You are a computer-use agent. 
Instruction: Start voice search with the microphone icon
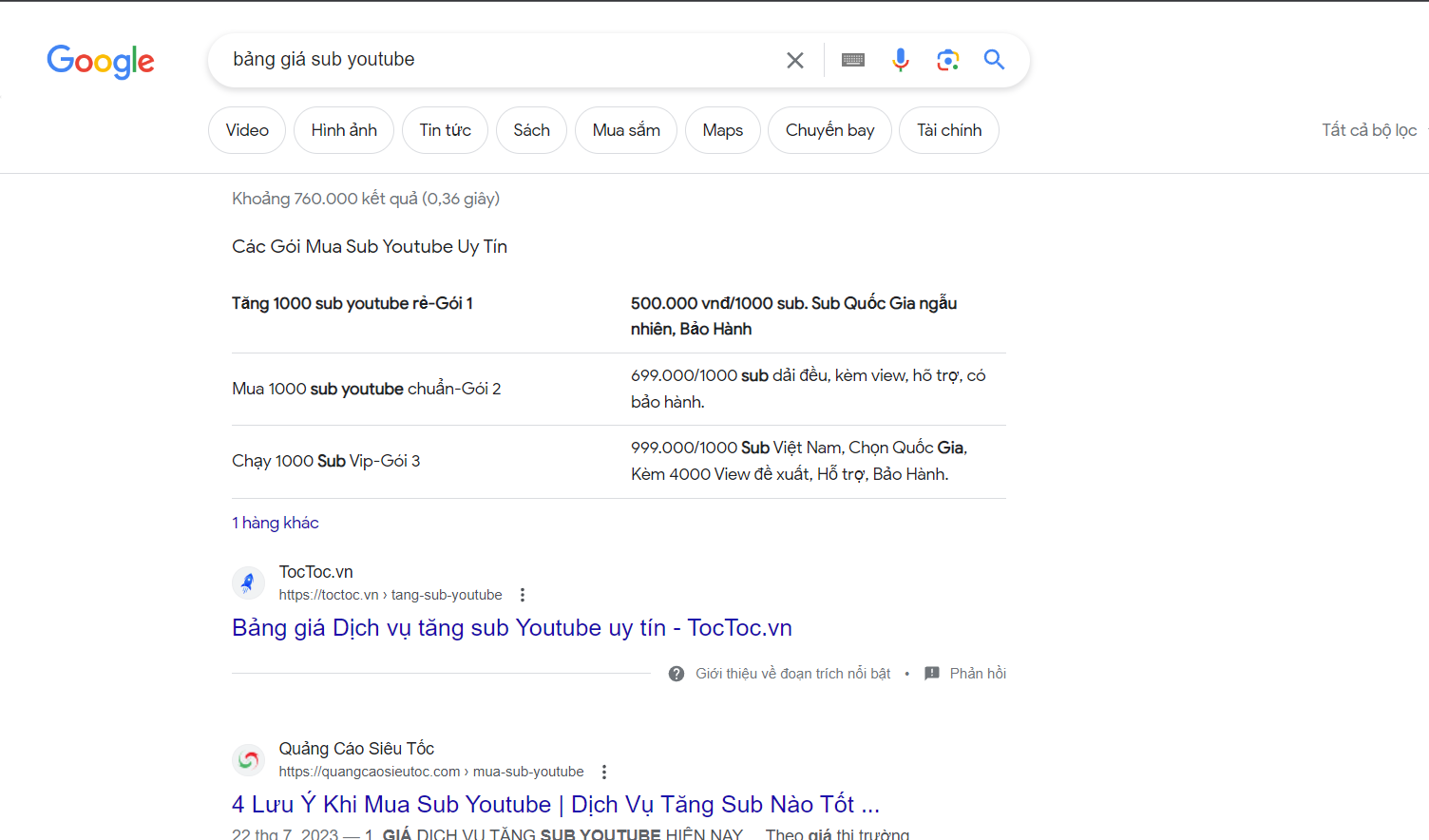(x=900, y=61)
